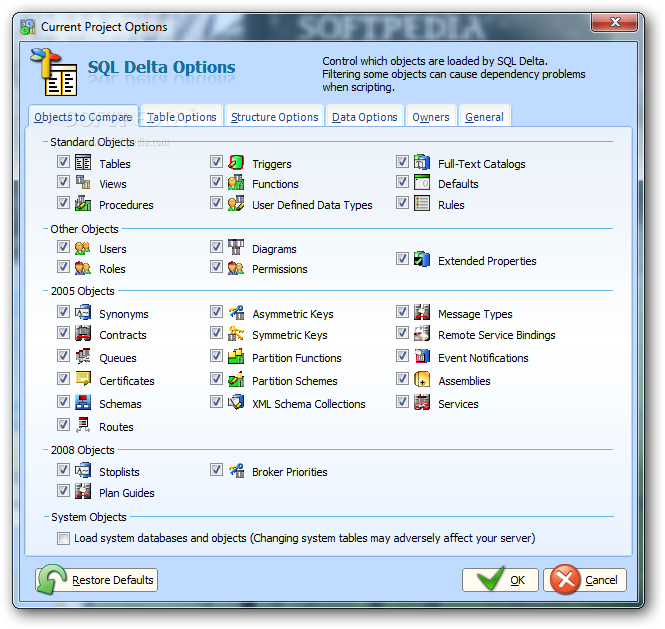This screenshot has width=665, height=629.
Task: Toggle the Rules checkbox
Action: click(402, 203)
